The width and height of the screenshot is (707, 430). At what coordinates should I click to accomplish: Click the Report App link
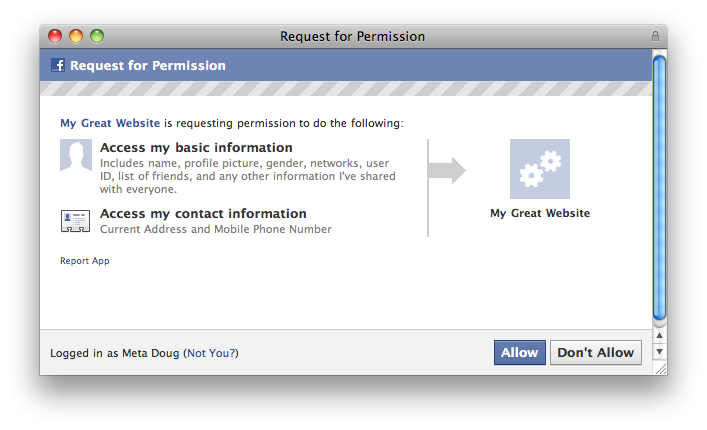click(x=85, y=261)
